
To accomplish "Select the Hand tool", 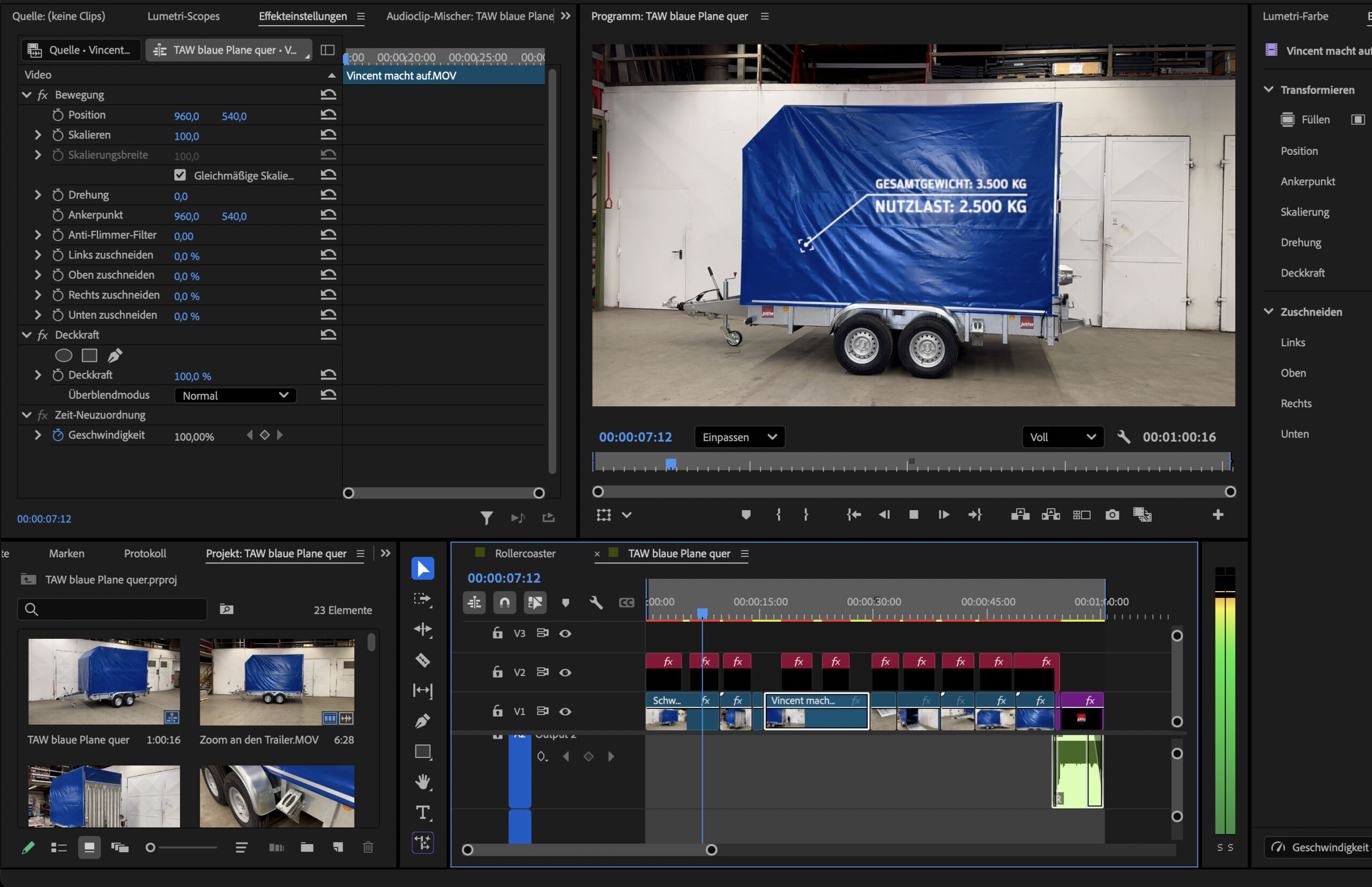I will 423,781.
